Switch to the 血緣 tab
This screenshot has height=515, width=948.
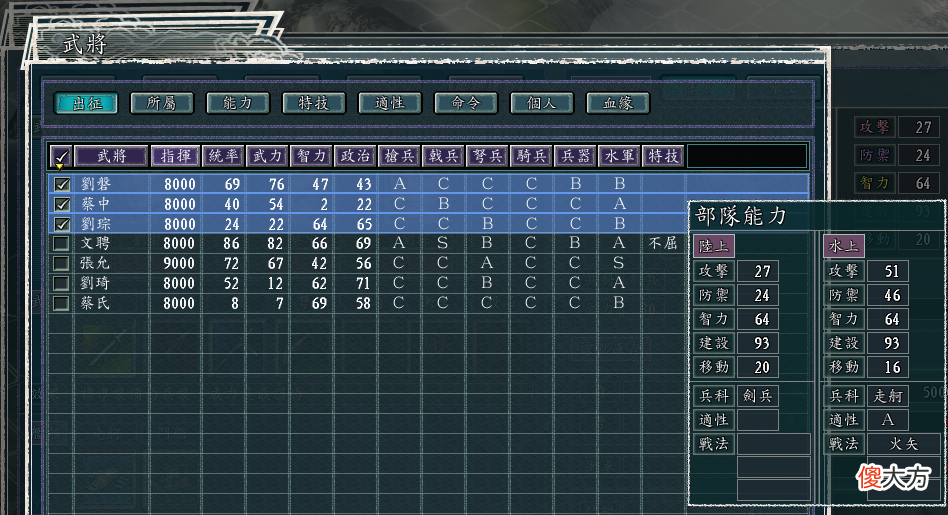(x=618, y=103)
